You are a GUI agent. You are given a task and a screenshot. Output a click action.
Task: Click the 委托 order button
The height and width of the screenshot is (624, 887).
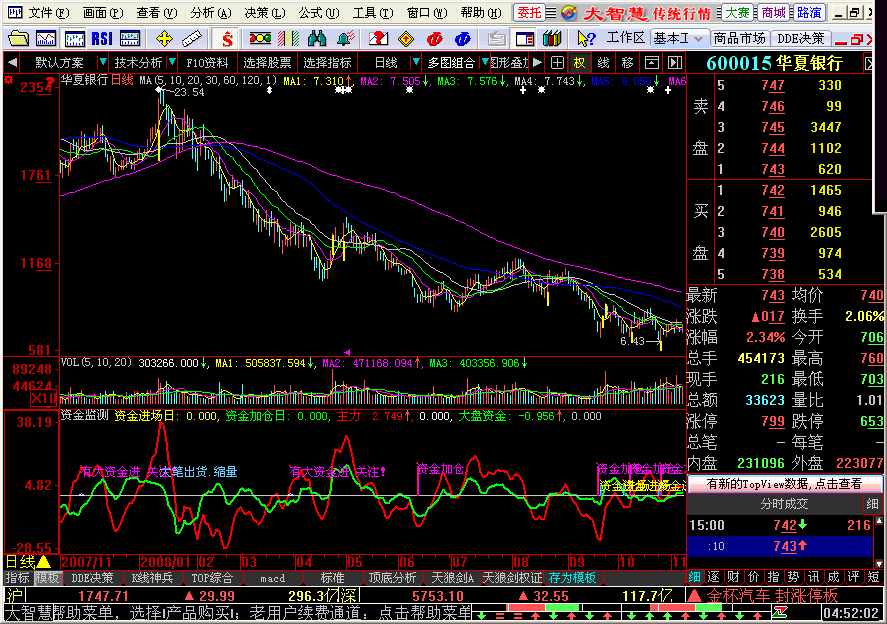(x=529, y=12)
